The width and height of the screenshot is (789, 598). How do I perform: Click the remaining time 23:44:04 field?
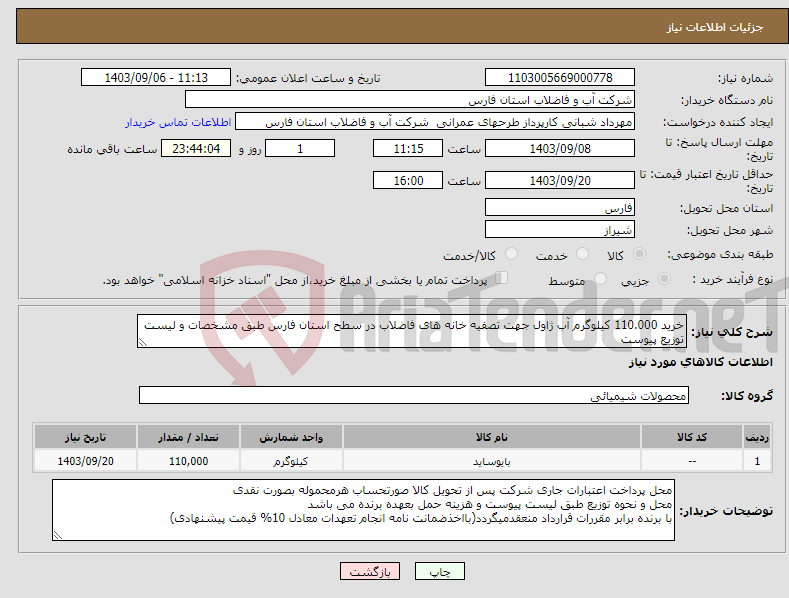pyautogui.click(x=196, y=148)
